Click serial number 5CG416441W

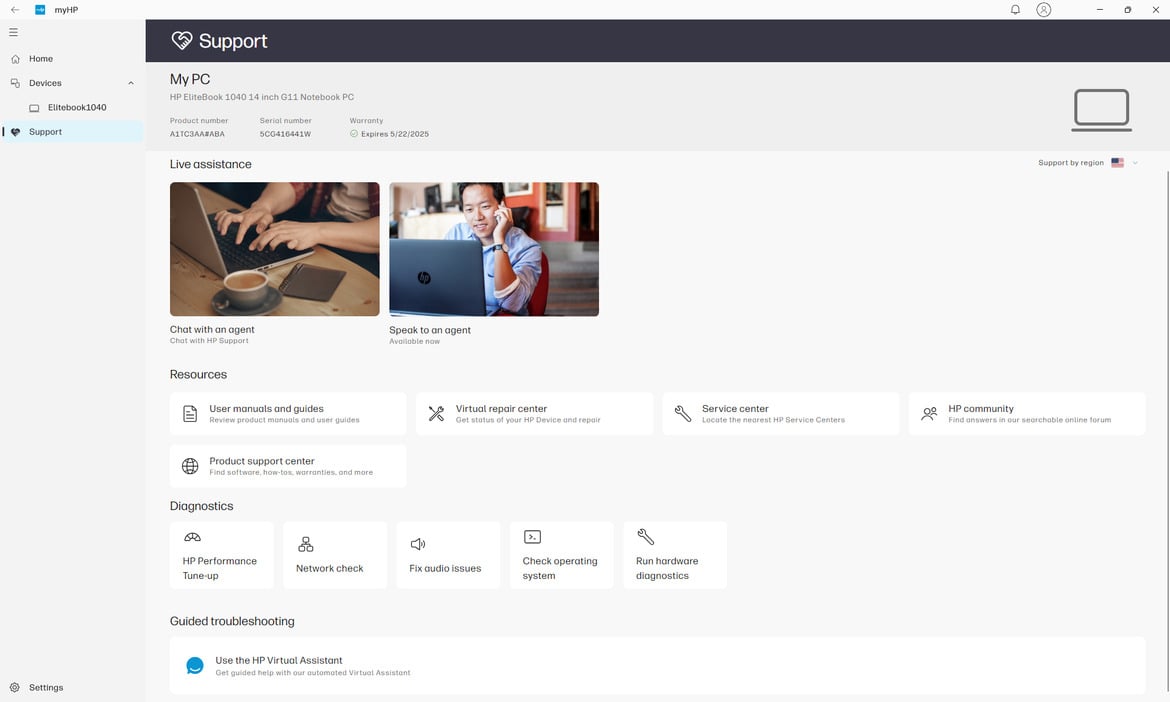285,134
